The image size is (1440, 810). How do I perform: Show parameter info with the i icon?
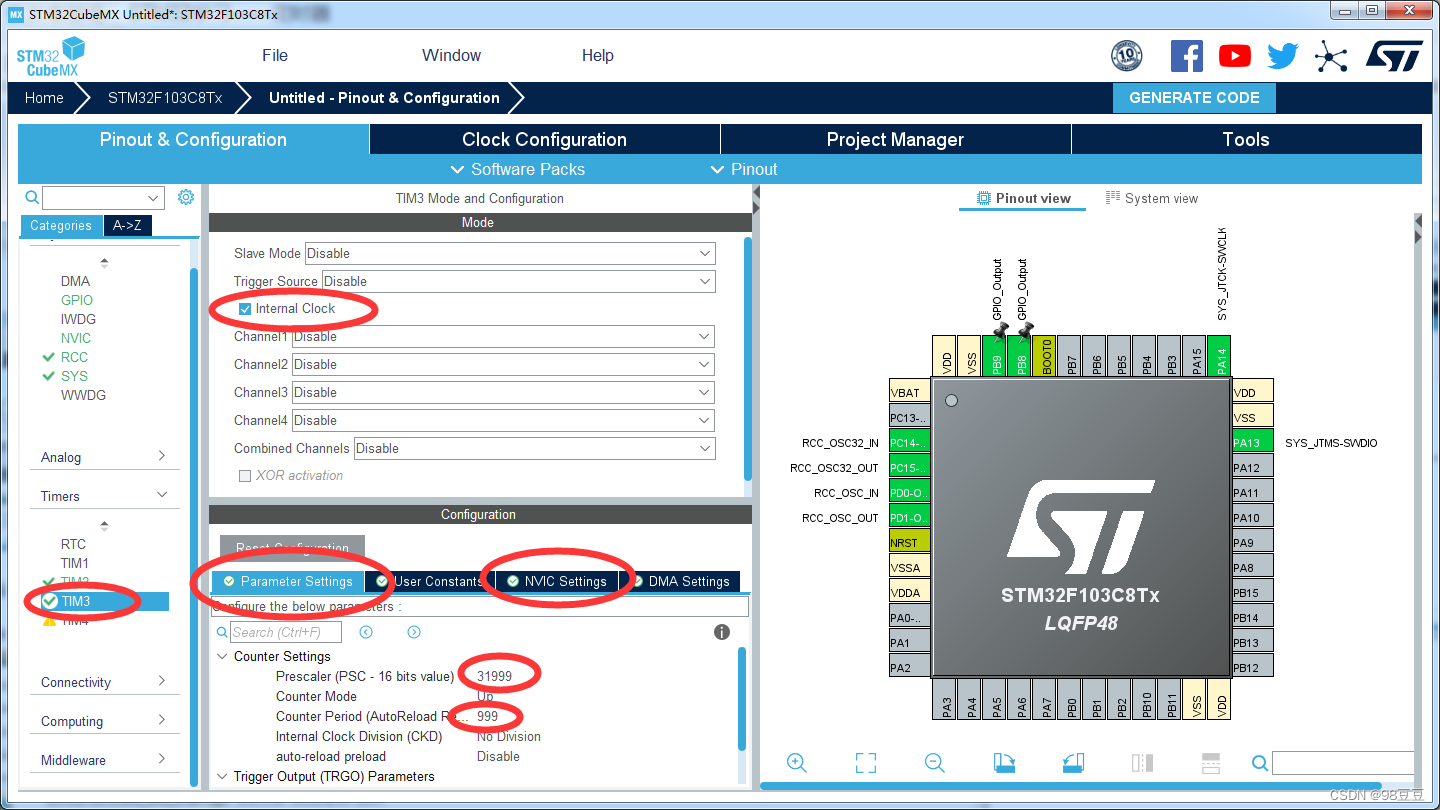click(x=722, y=632)
